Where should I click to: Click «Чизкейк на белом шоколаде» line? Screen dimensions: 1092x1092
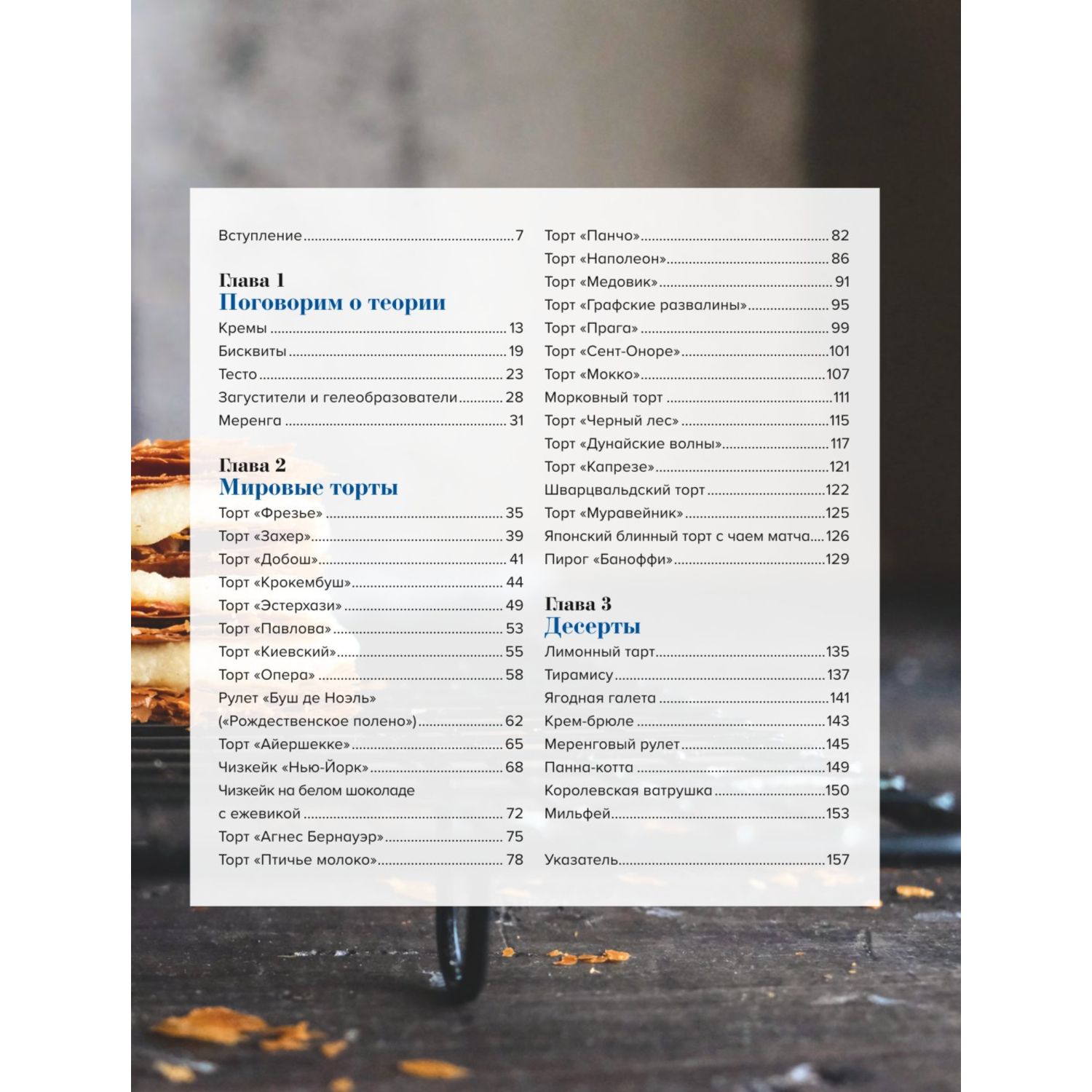pyautogui.click(x=317, y=791)
